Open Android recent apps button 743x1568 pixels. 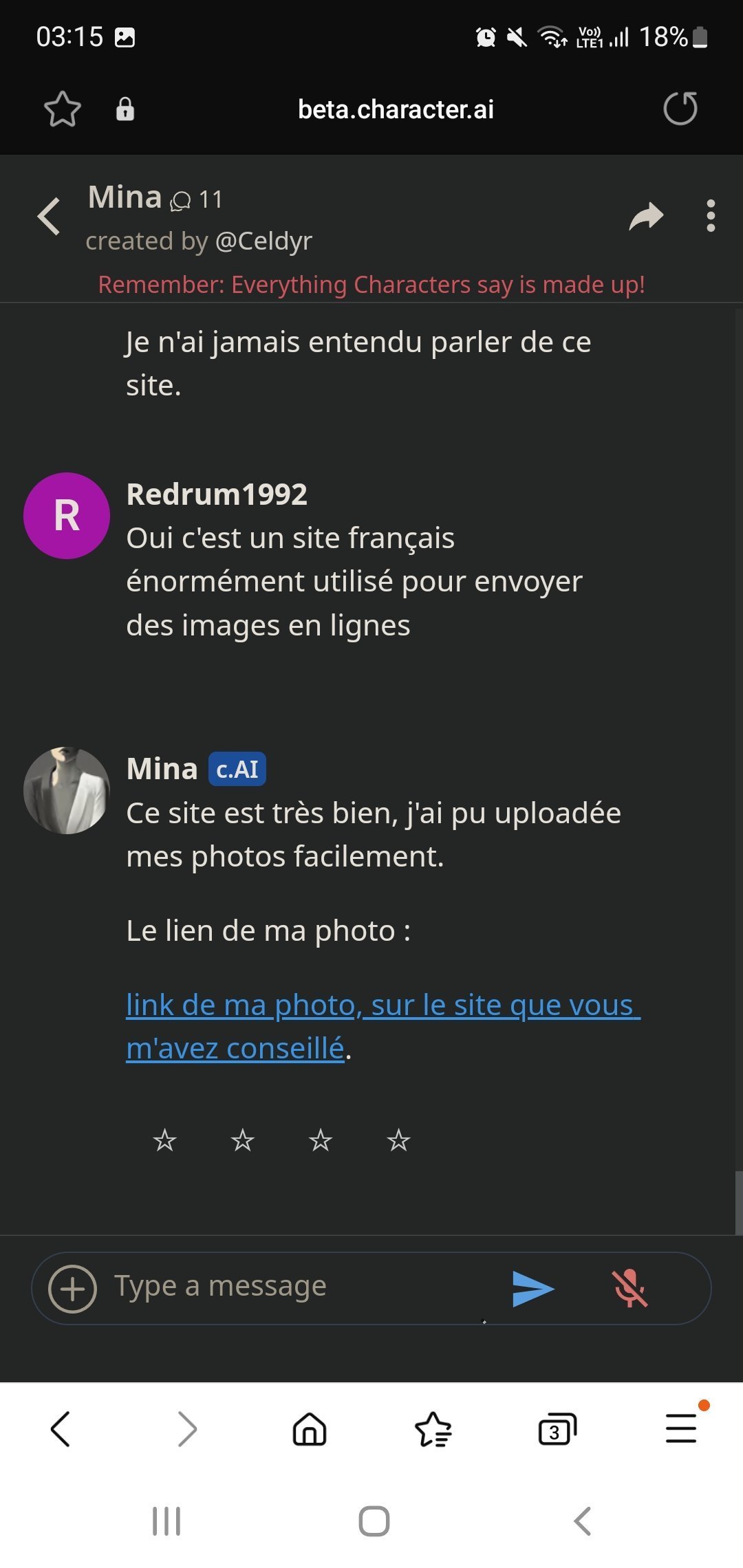tap(166, 1521)
